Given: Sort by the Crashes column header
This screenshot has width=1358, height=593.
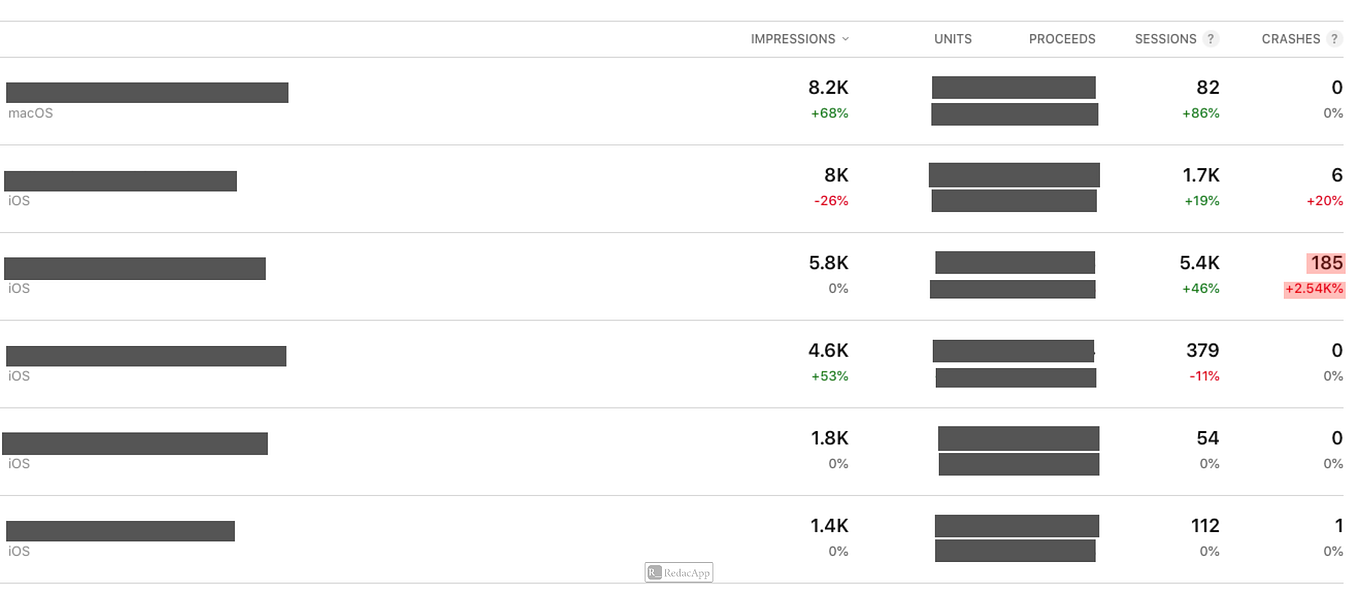Looking at the screenshot, I should pyautogui.click(x=1291, y=39).
